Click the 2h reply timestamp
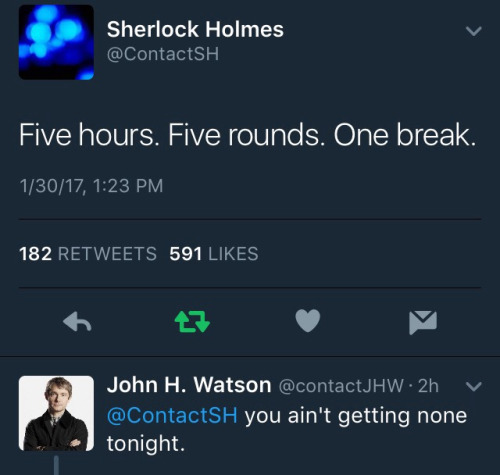Image resolution: width=500 pixels, height=475 pixels. pyautogui.click(x=428, y=386)
